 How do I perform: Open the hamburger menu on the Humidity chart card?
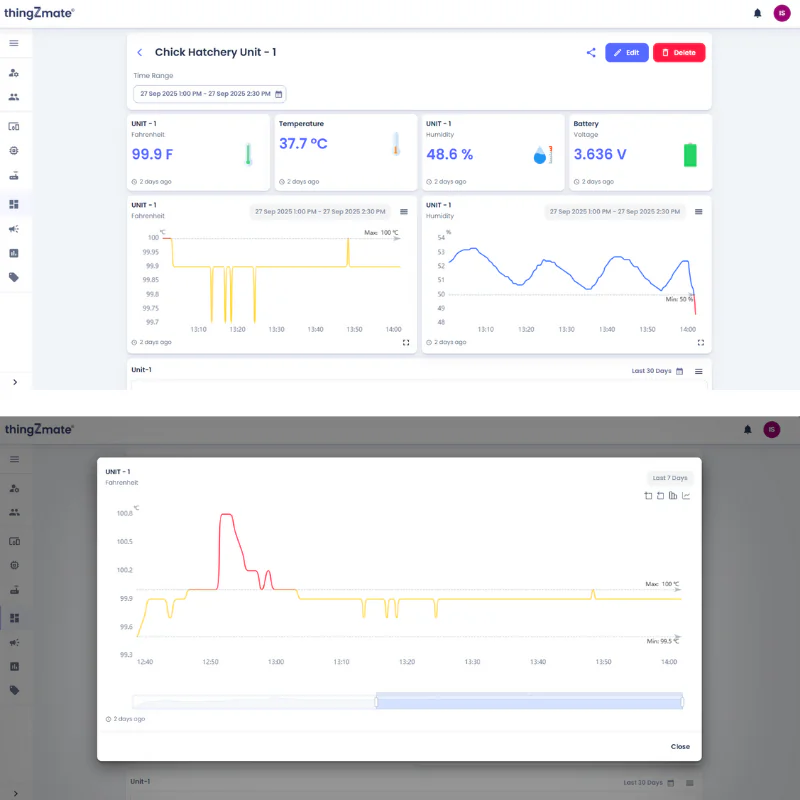[699, 211]
